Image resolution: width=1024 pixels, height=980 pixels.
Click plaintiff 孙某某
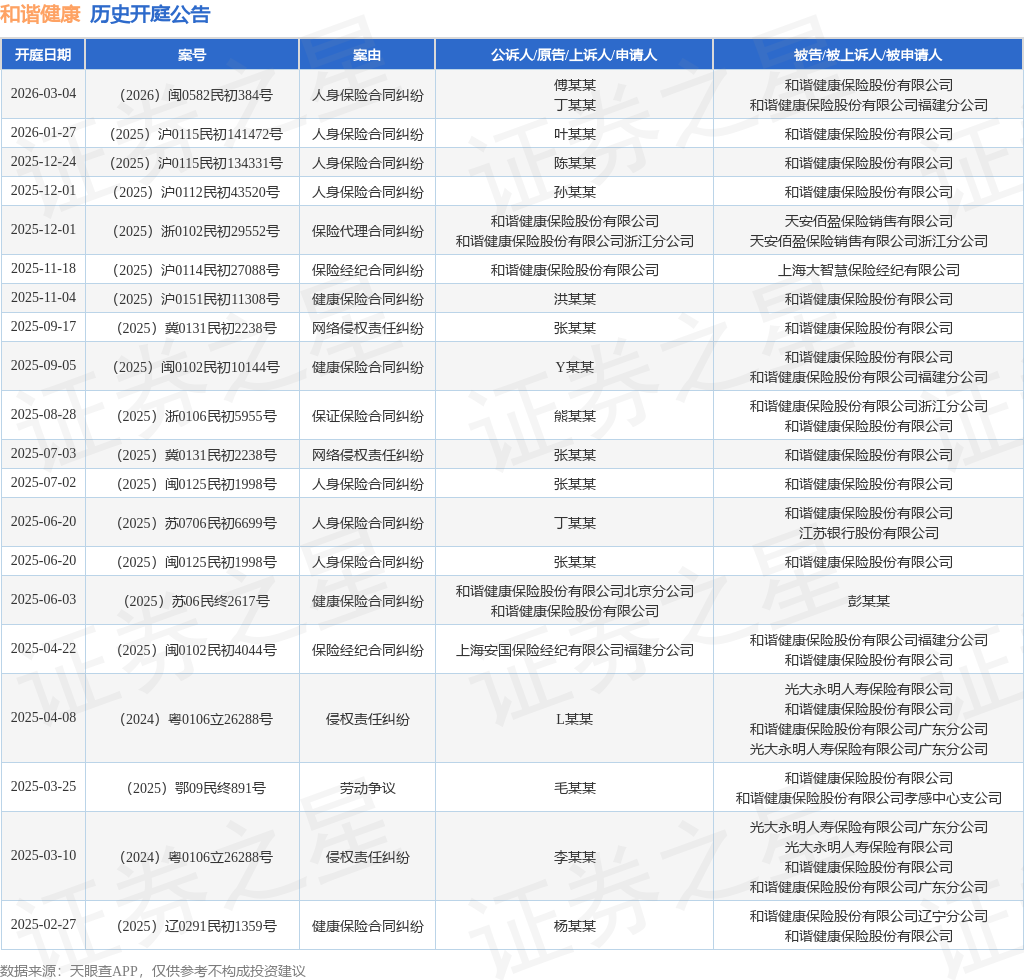tap(574, 193)
